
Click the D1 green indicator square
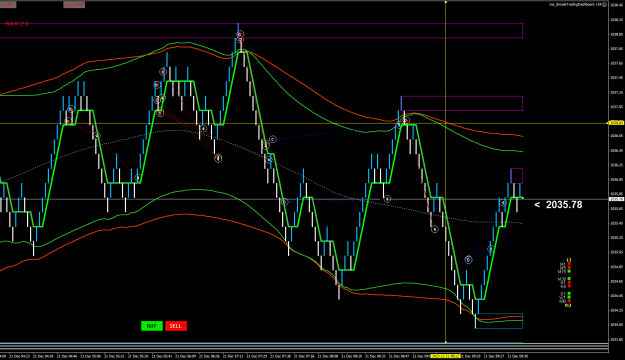[x=569, y=293]
